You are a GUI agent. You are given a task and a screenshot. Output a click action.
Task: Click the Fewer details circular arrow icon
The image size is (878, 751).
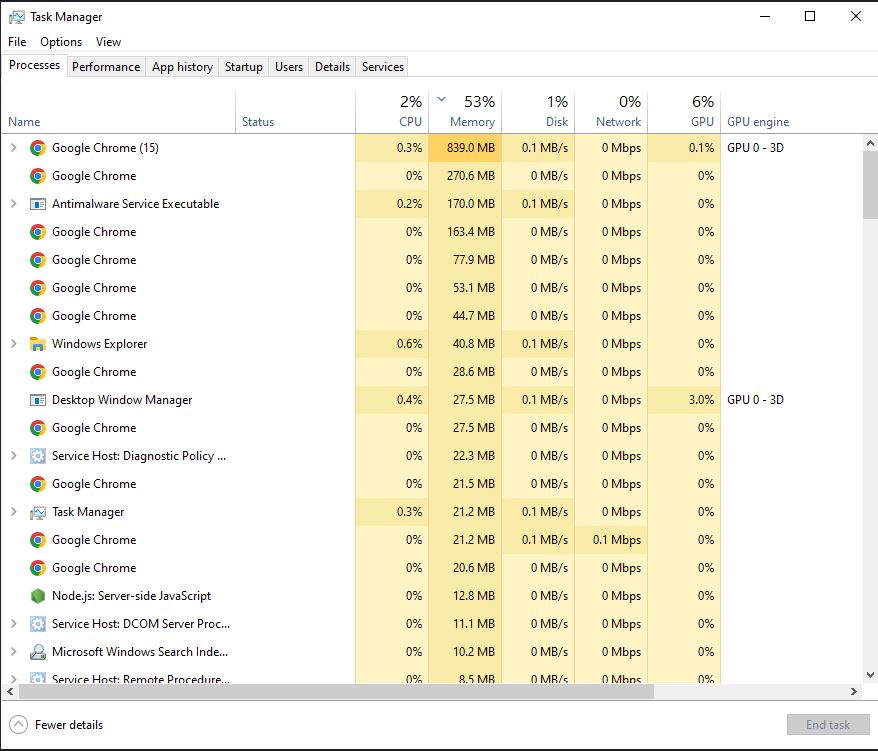tap(18, 725)
